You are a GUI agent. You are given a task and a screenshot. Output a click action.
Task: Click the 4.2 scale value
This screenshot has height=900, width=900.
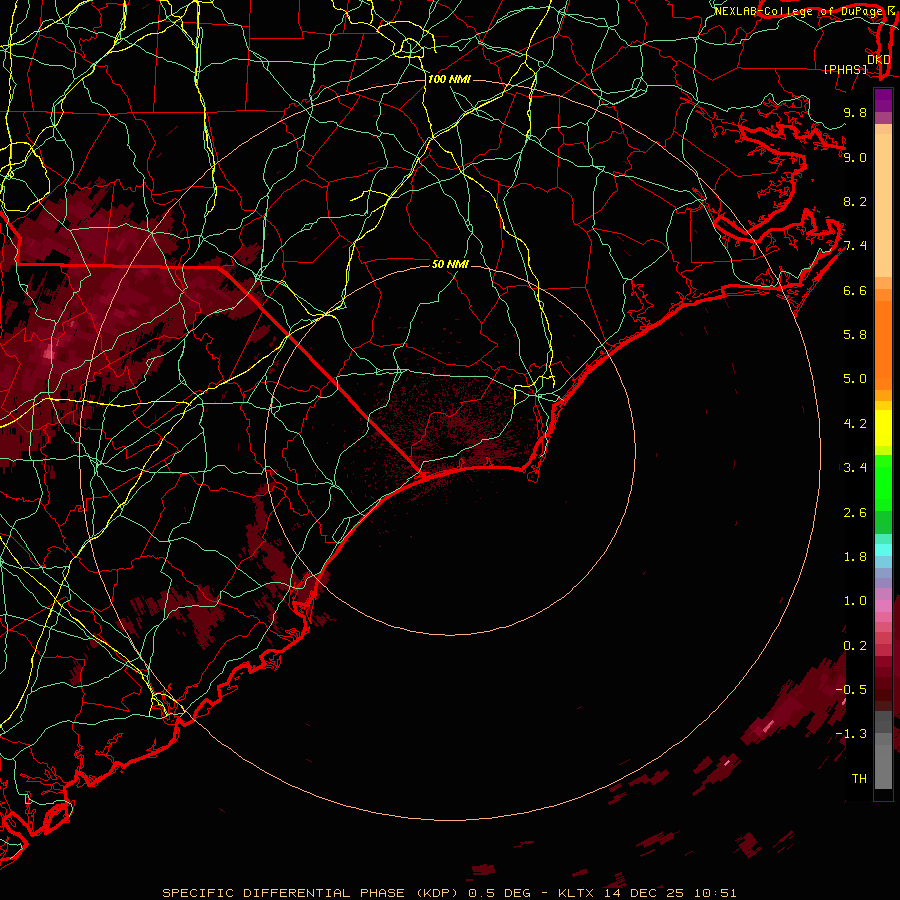pos(855,424)
